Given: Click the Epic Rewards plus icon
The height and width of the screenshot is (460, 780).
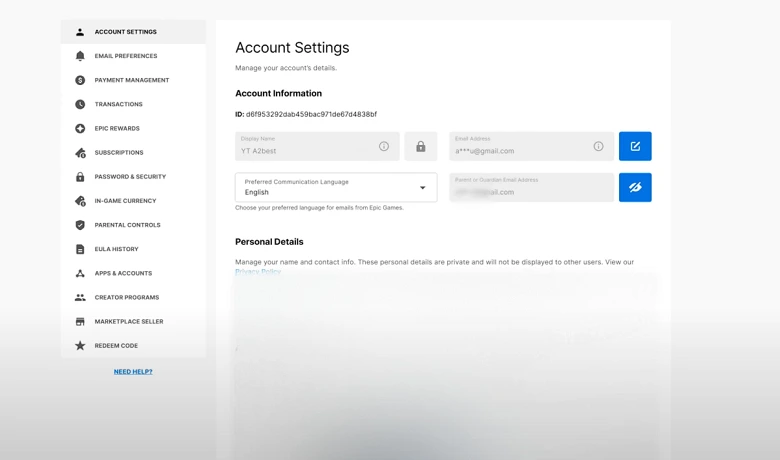Looking at the screenshot, I should click(x=80, y=128).
